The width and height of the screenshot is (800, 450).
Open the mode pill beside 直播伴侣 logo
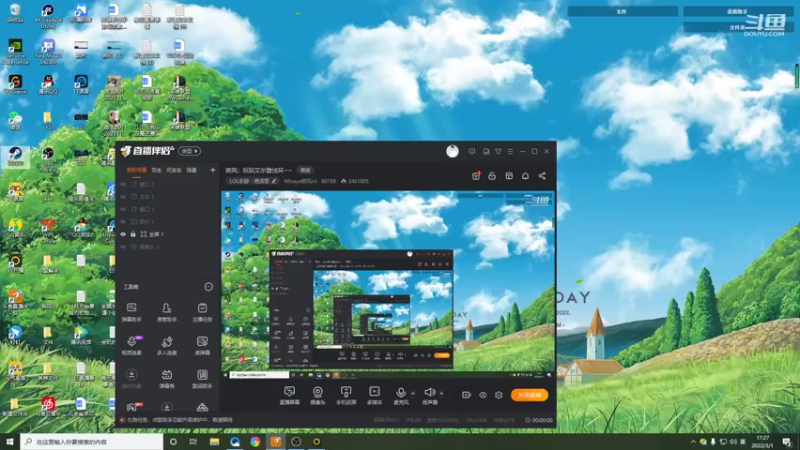[189, 151]
